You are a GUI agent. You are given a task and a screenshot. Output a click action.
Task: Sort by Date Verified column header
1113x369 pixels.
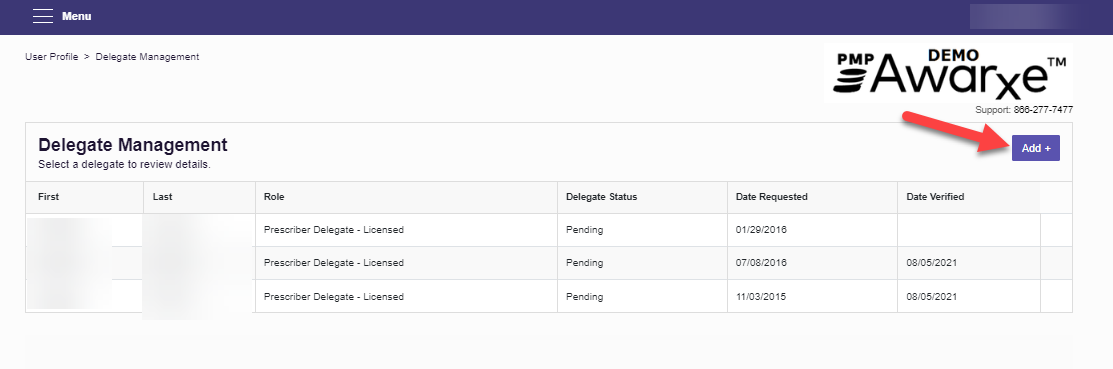(969, 197)
